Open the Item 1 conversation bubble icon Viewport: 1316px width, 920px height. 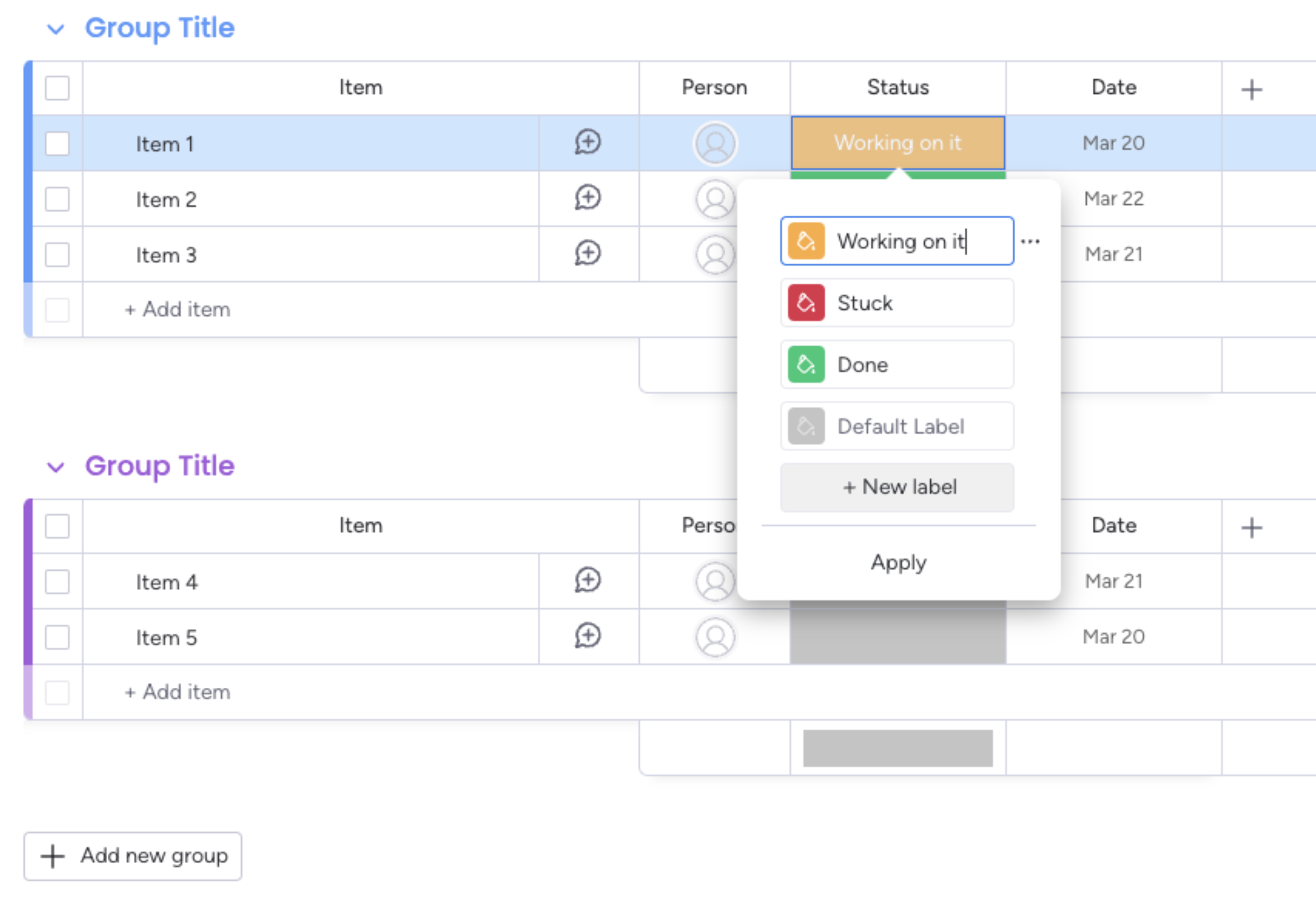click(x=588, y=142)
